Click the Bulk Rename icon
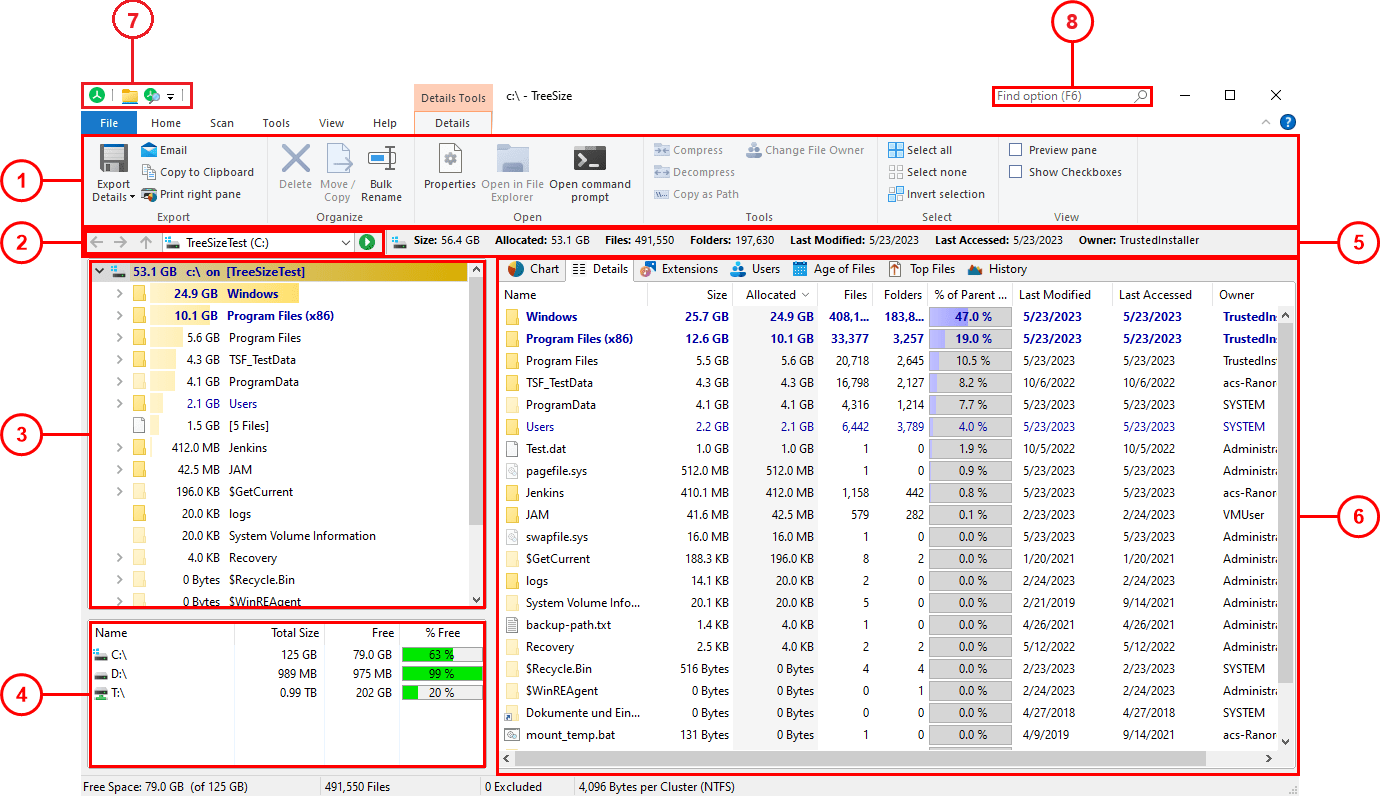Image resolution: width=1380 pixels, height=797 pixels. click(x=381, y=160)
